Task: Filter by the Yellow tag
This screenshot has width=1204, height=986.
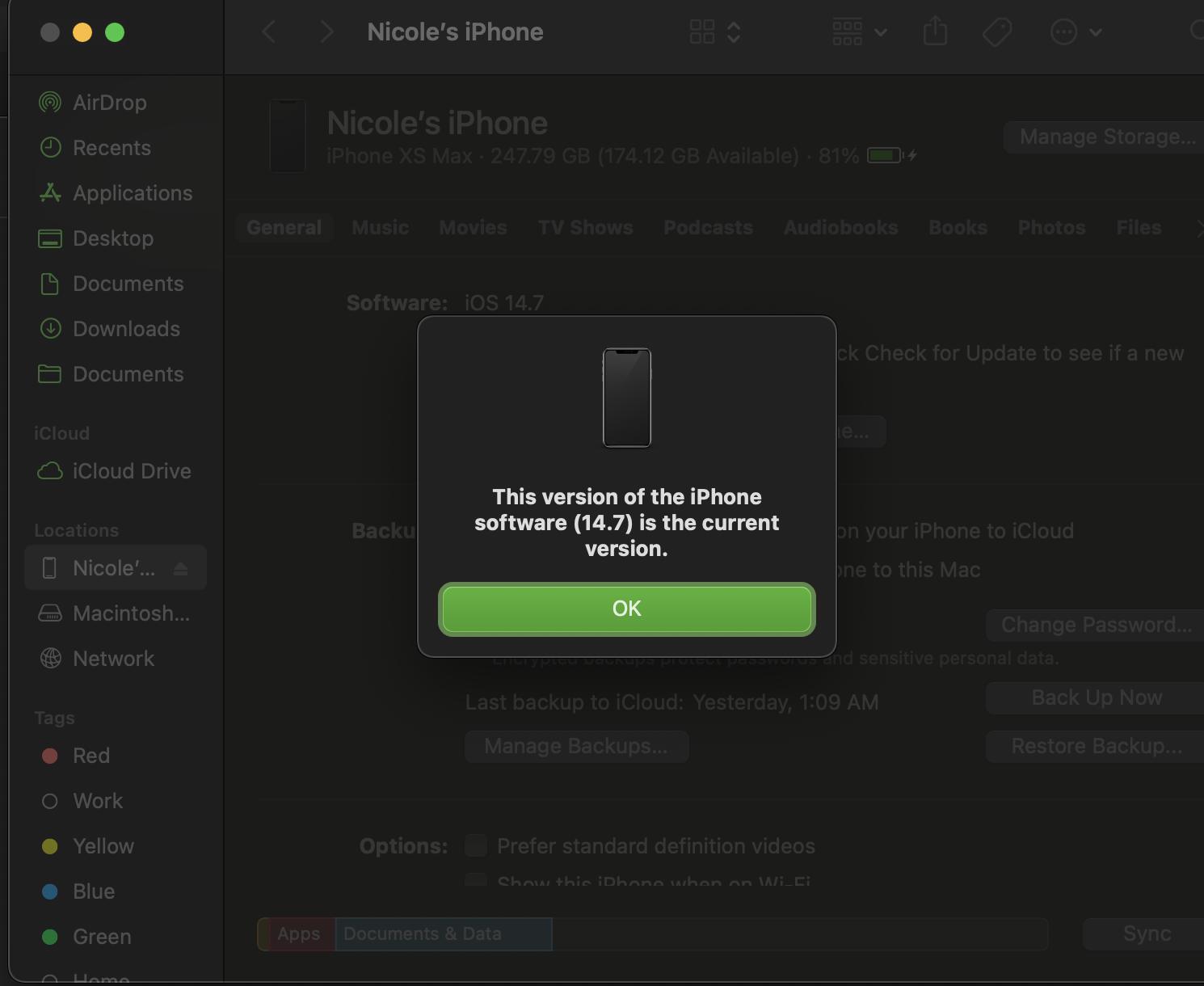Action: [87, 846]
